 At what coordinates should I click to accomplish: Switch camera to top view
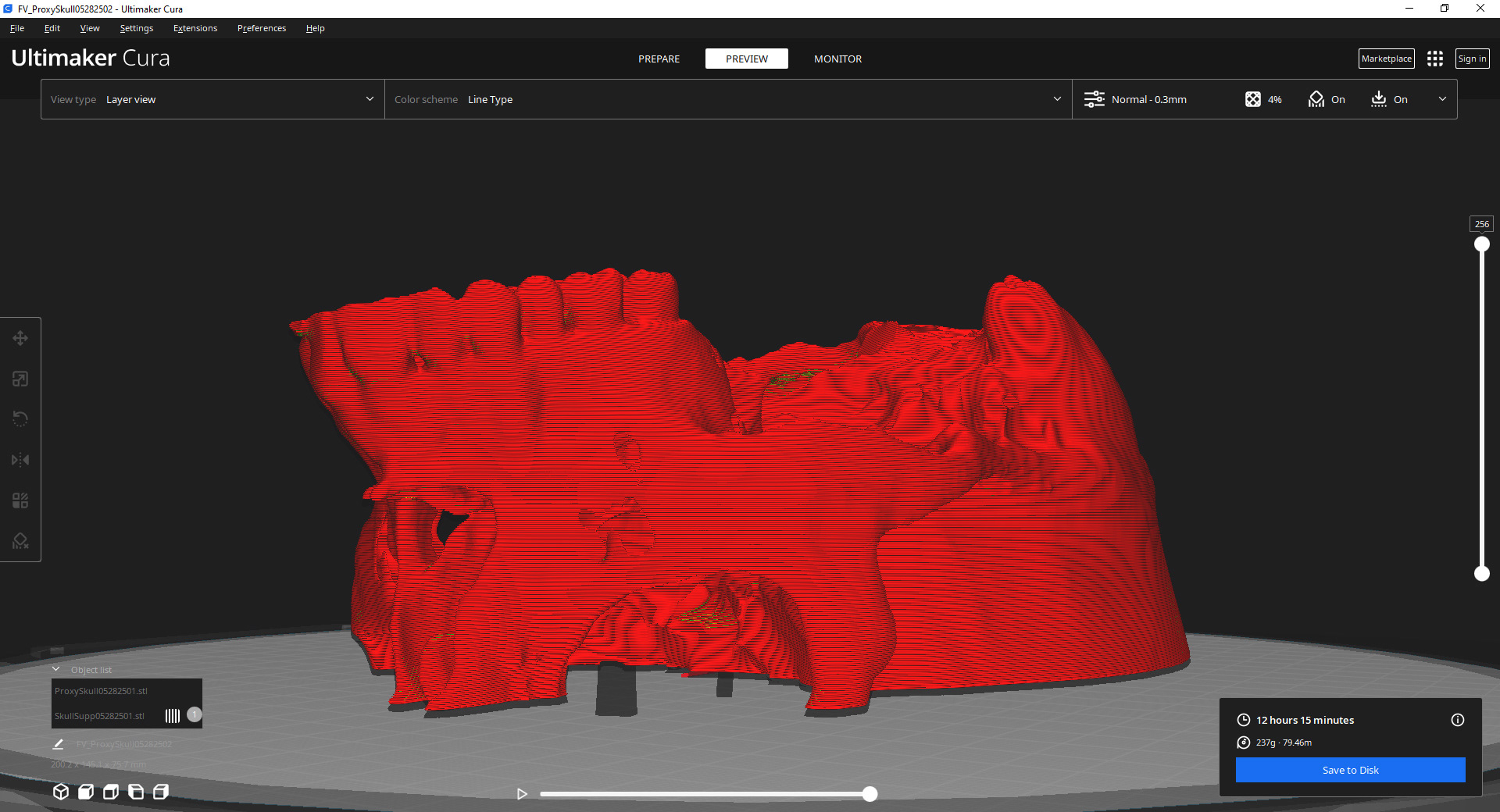click(x=111, y=792)
